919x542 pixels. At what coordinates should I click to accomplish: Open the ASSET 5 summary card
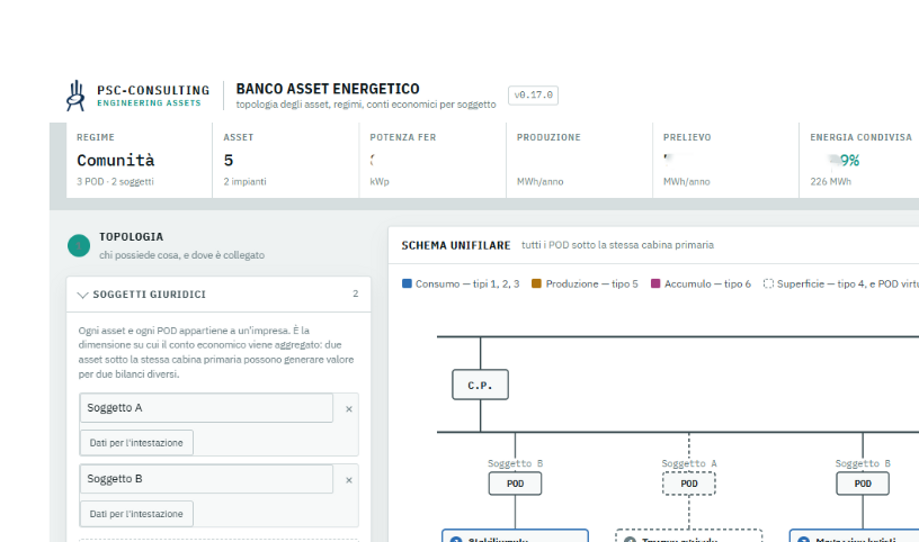(x=286, y=161)
